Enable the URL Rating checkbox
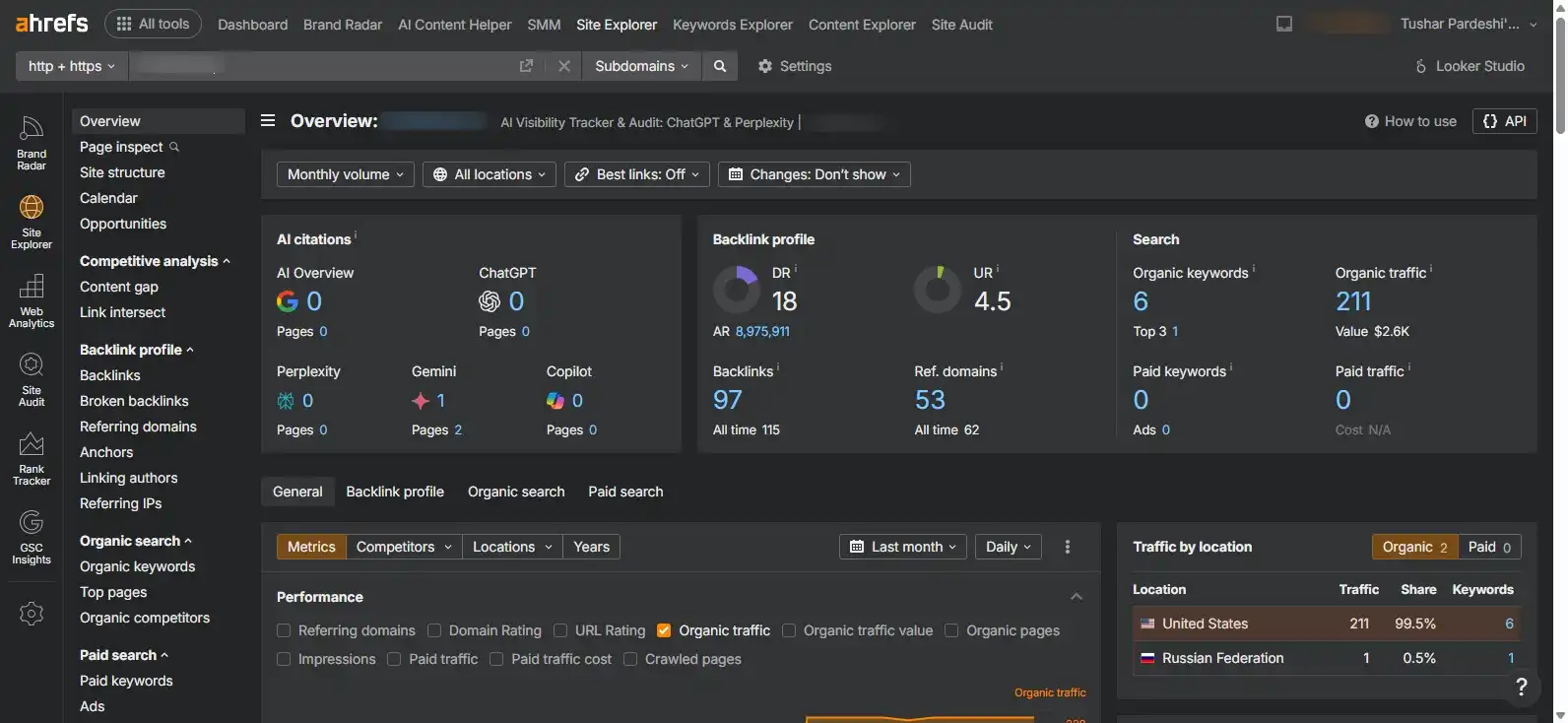The image size is (1568, 723). (x=560, y=630)
